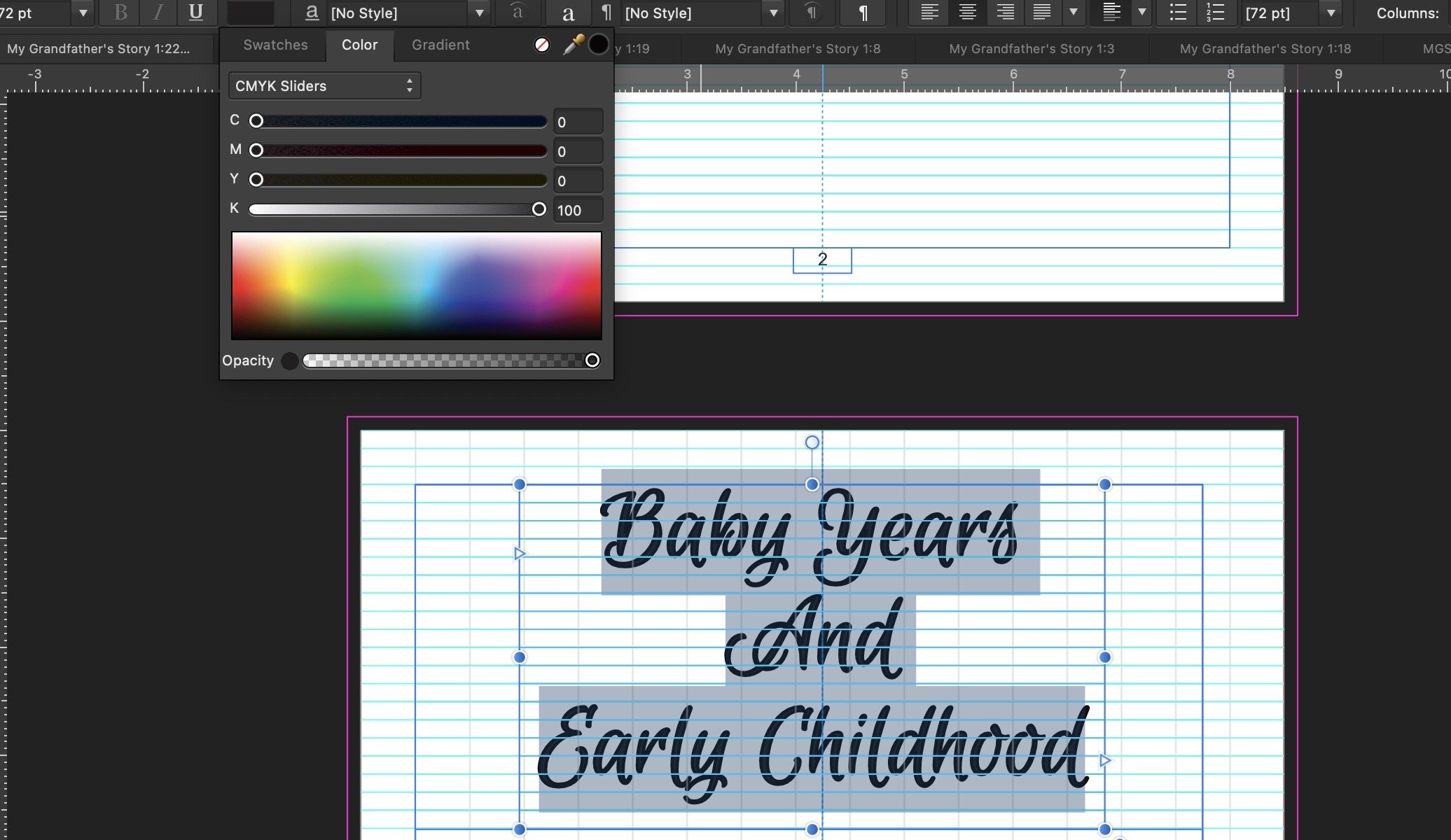The image size is (1451, 840).
Task: Click the rotation handle above the text frame
Action: tap(812, 442)
